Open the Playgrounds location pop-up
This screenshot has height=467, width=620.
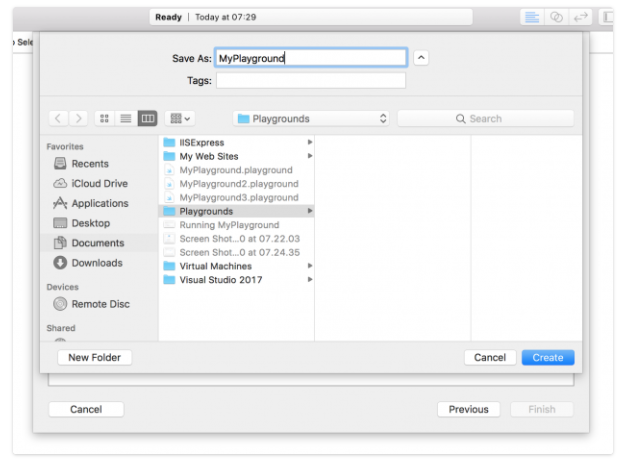click(312, 119)
